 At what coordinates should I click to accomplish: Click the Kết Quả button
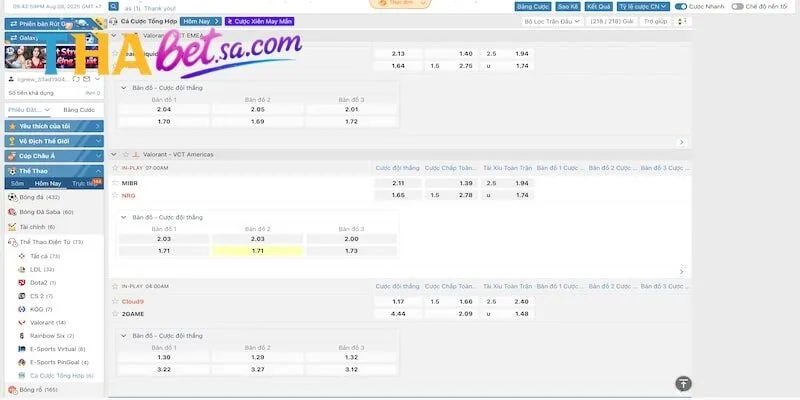600,6
